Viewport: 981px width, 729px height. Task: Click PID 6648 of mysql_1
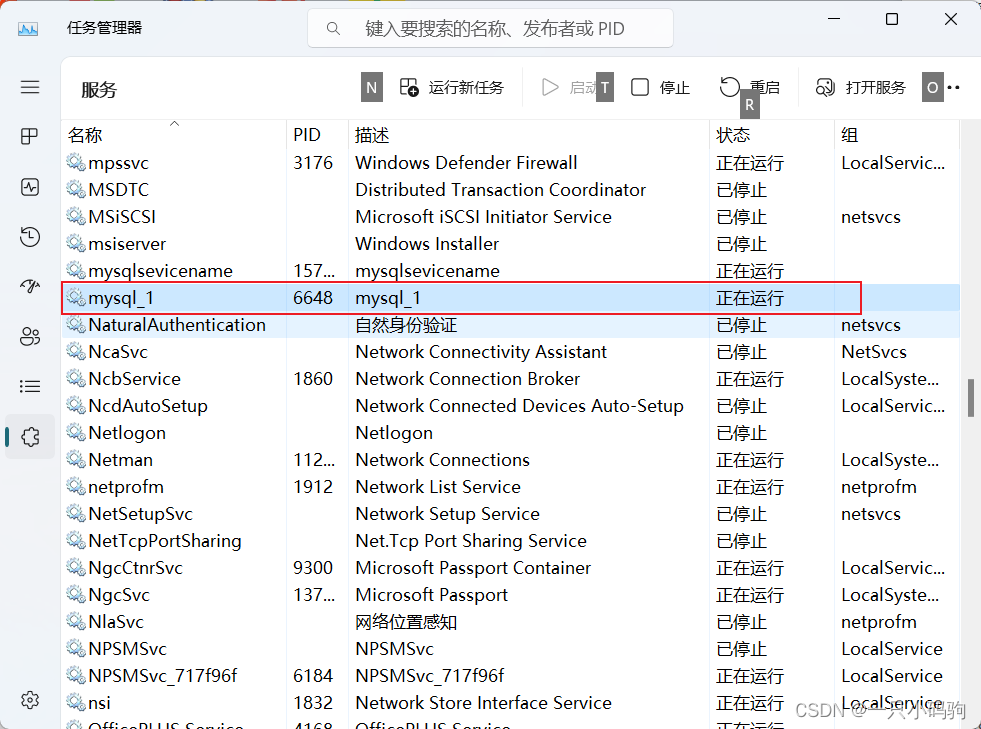[313, 298]
